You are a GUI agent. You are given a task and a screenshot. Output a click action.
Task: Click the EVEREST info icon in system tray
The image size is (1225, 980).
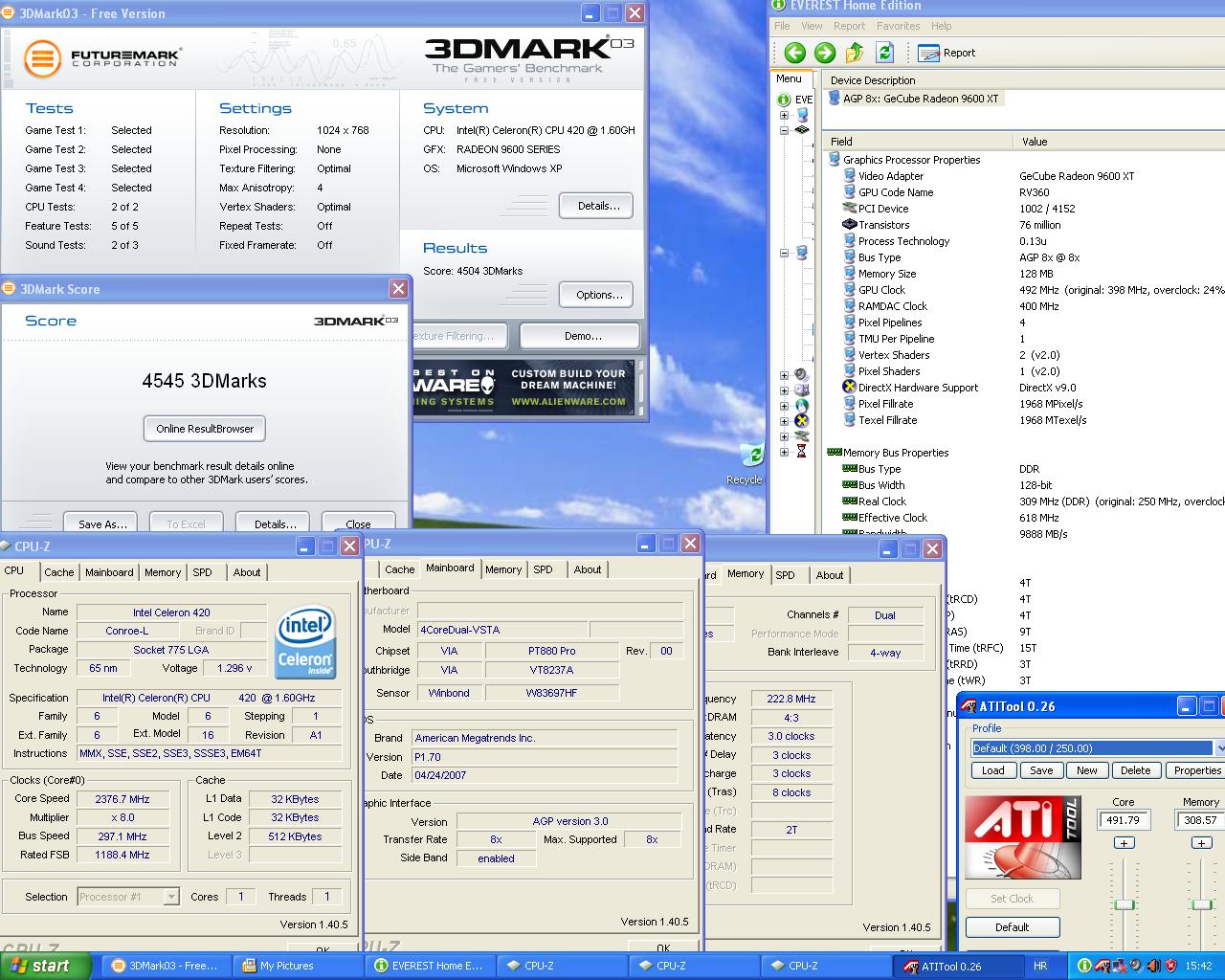[1084, 966]
